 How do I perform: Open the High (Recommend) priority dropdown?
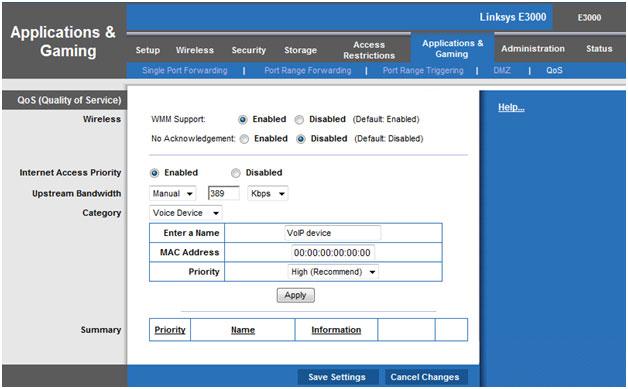point(333,272)
